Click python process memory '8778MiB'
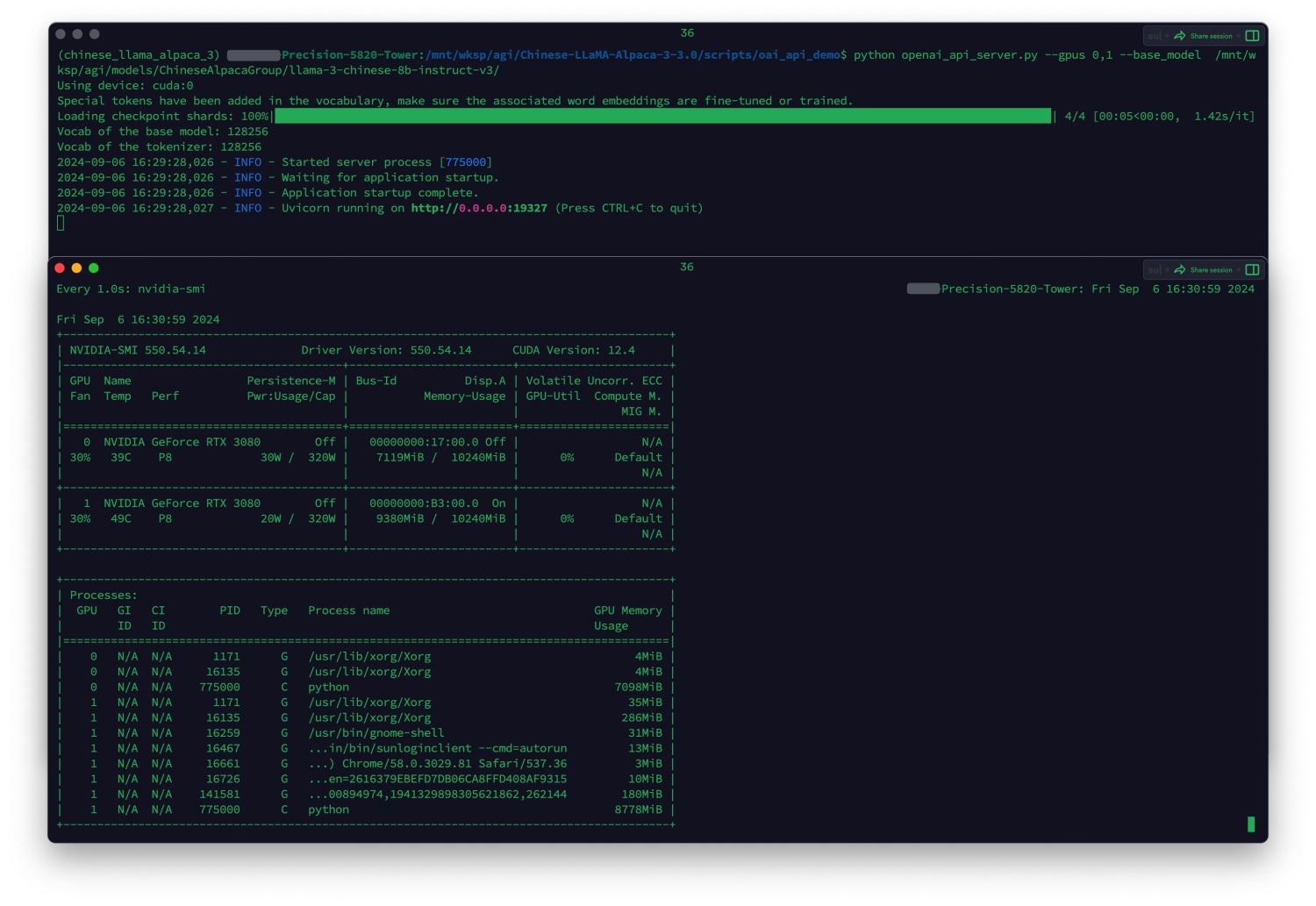The image size is (1316, 906). (639, 810)
